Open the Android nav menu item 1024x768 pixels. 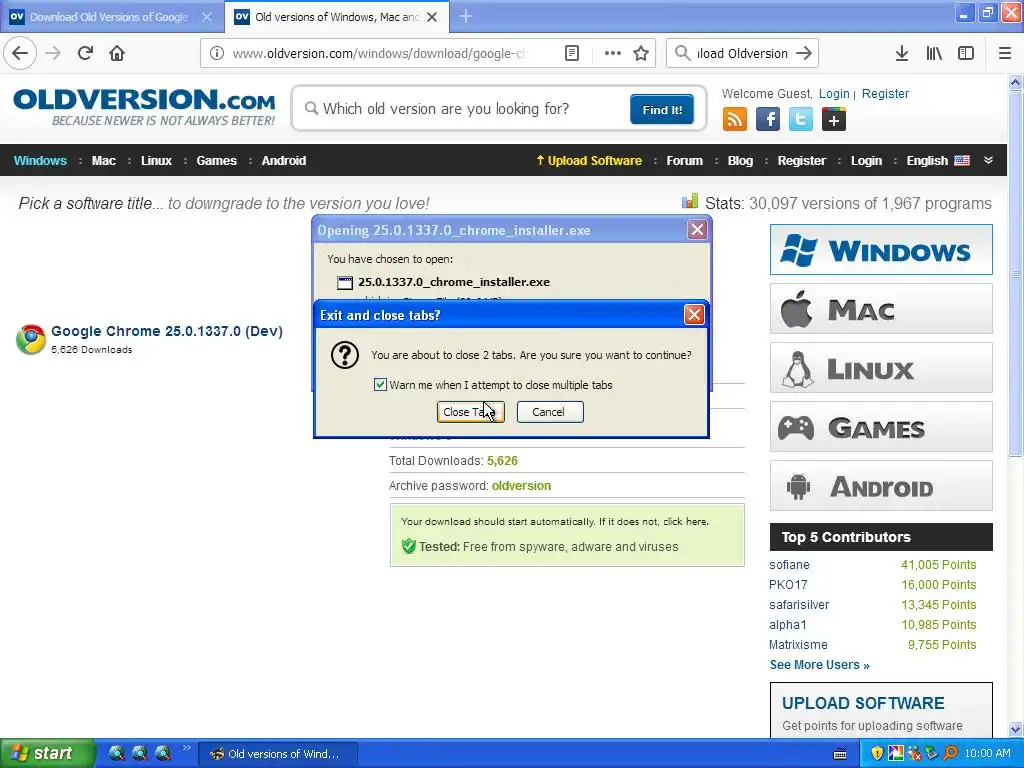click(283, 161)
